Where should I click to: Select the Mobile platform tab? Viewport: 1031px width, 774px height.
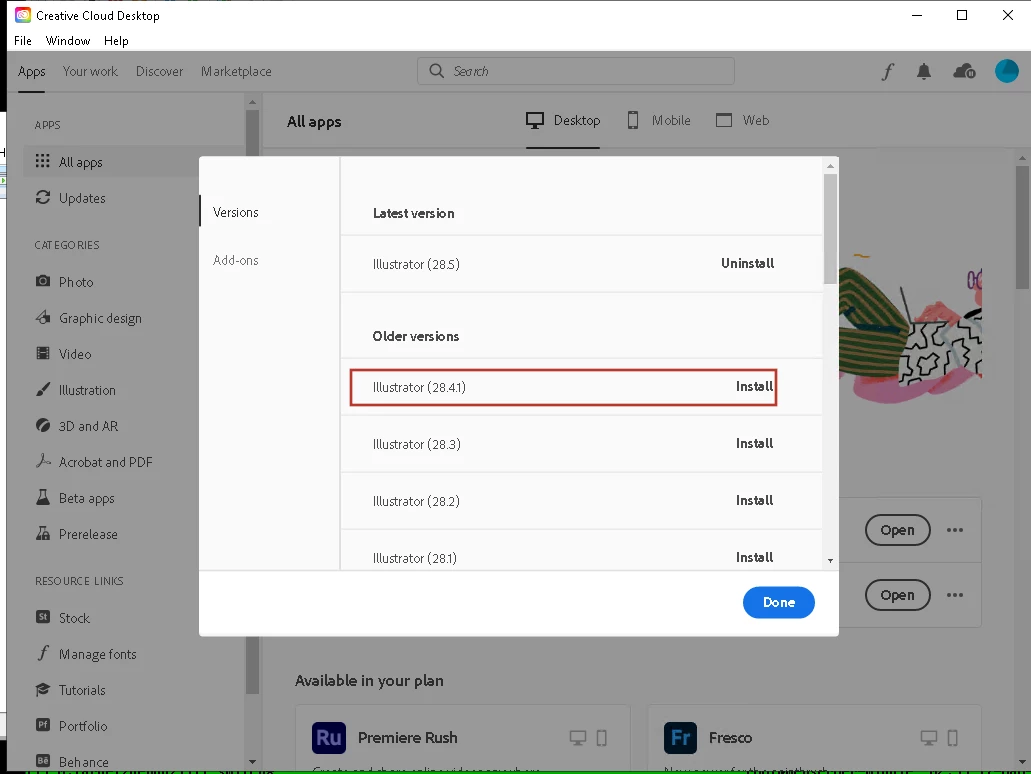[658, 120]
